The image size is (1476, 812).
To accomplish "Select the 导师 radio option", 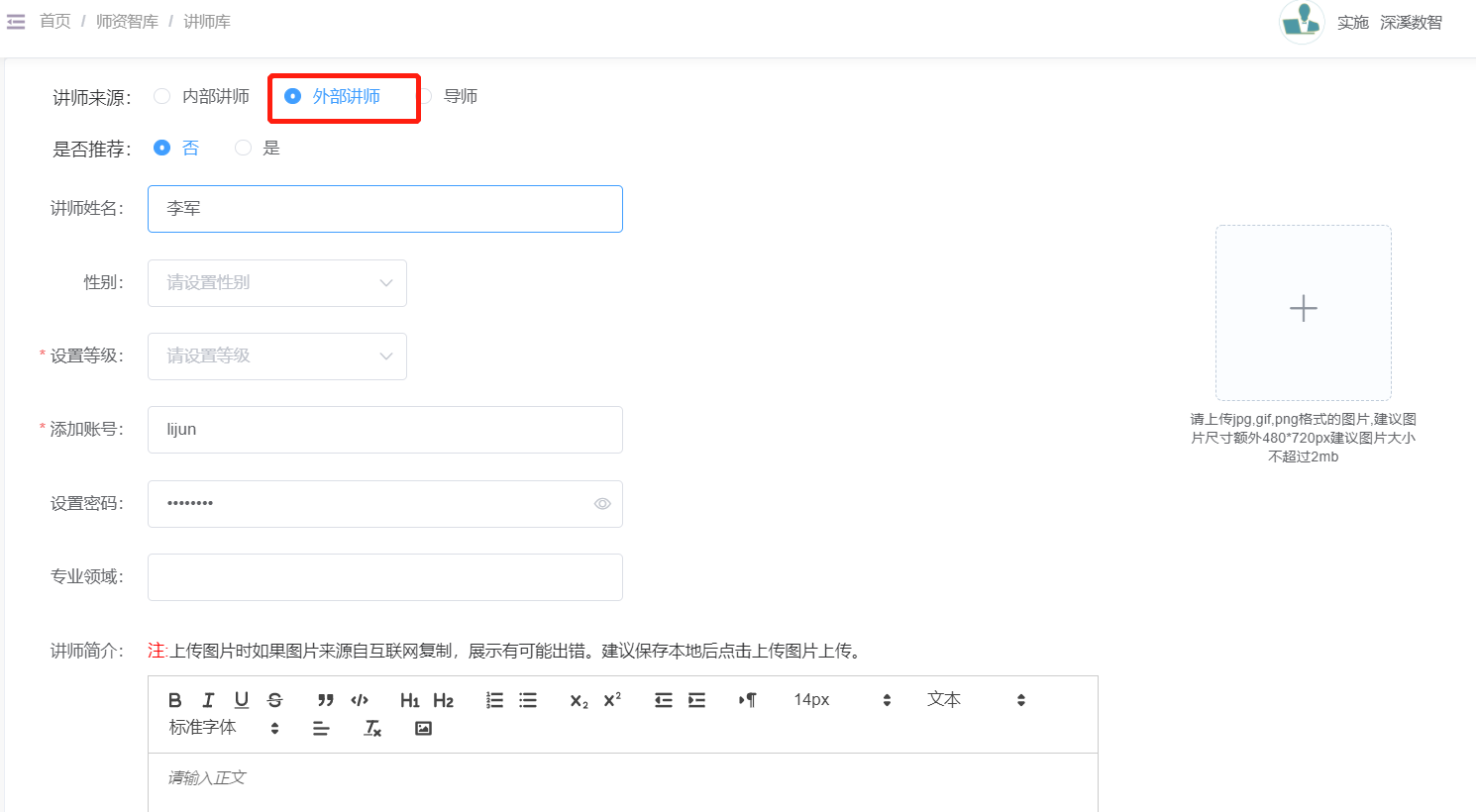I will [425, 96].
